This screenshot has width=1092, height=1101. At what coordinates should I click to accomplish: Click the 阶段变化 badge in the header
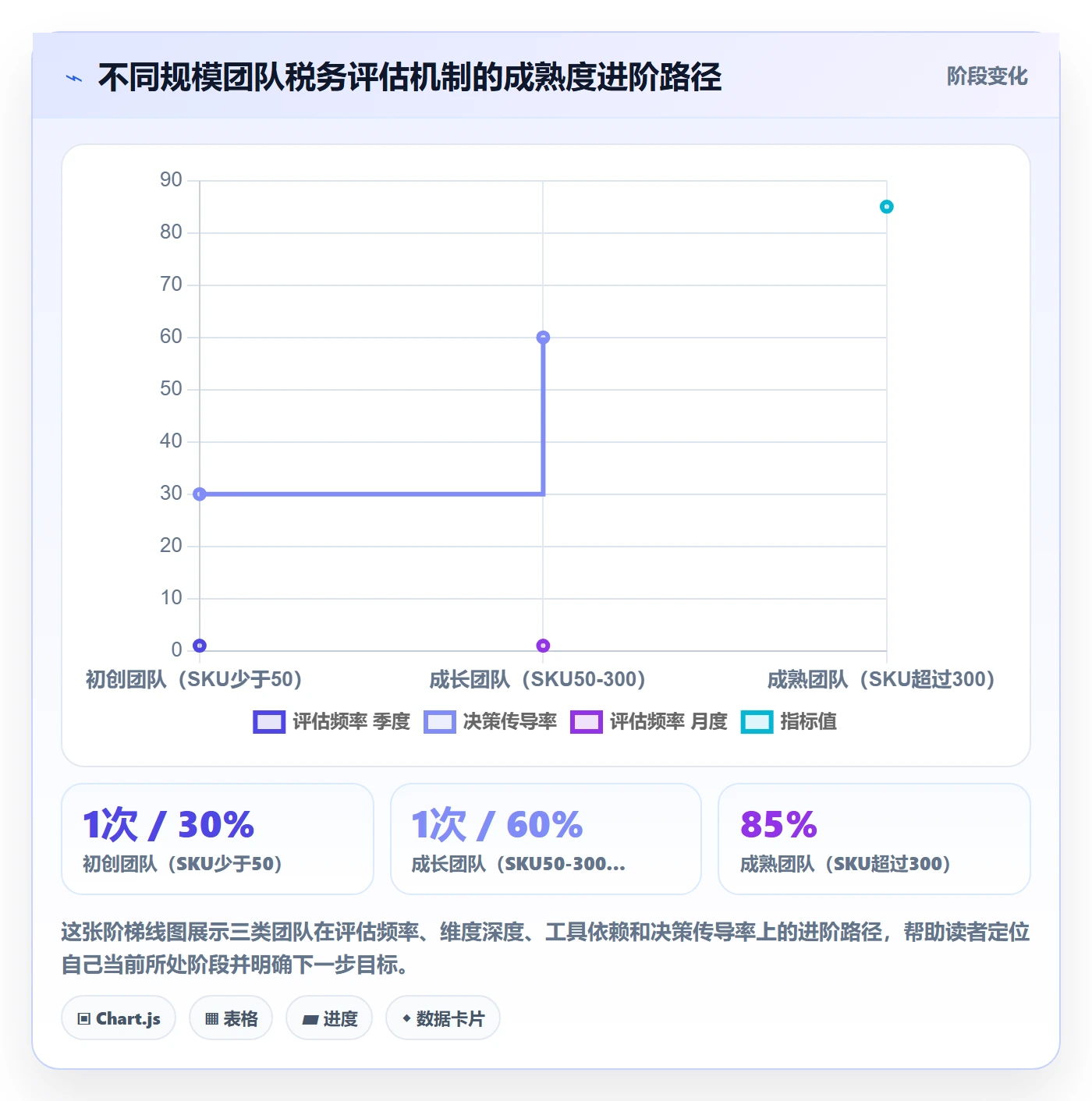(x=987, y=76)
